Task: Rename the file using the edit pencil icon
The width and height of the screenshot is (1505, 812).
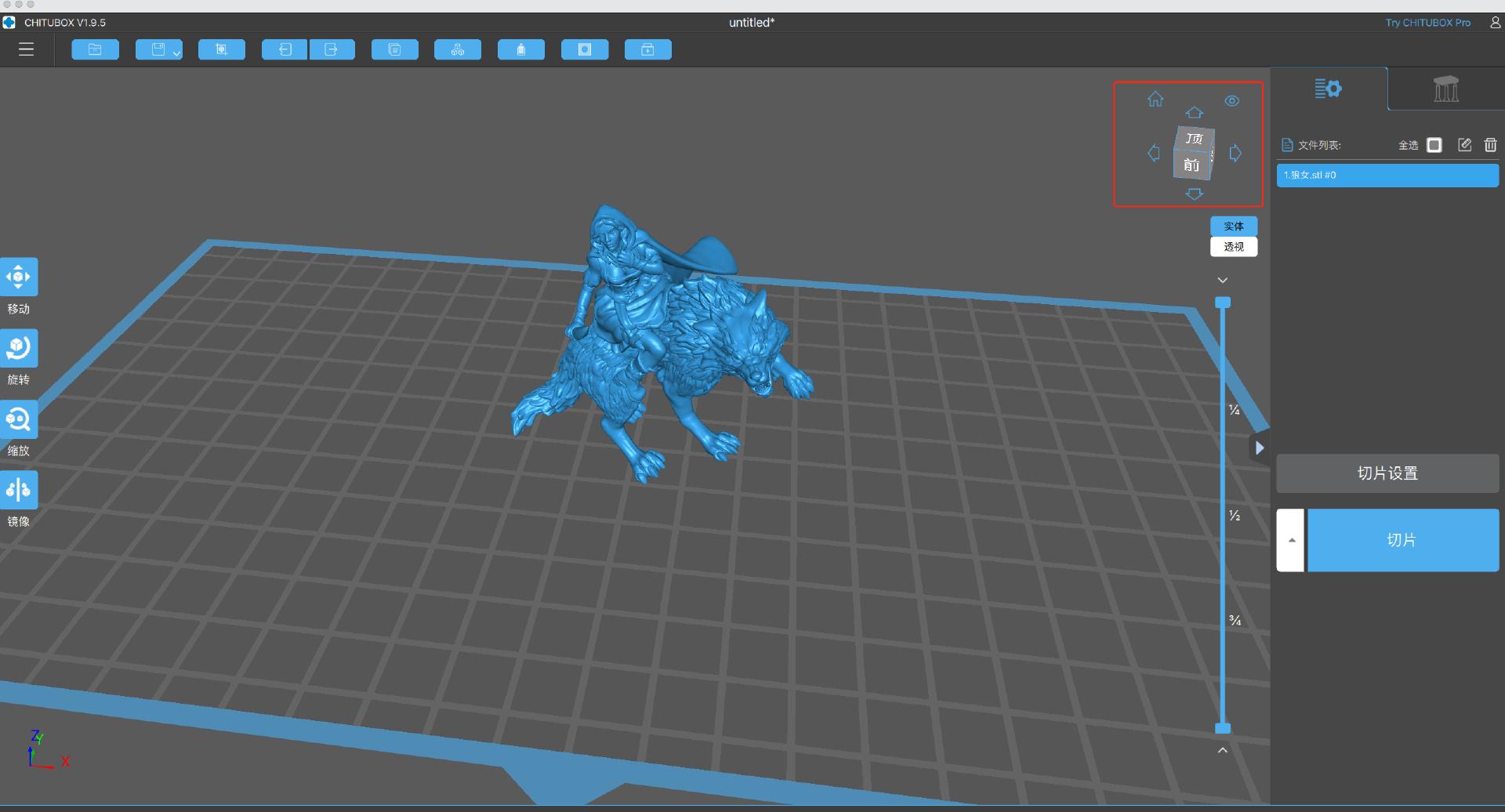Action: pos(1464,144)
